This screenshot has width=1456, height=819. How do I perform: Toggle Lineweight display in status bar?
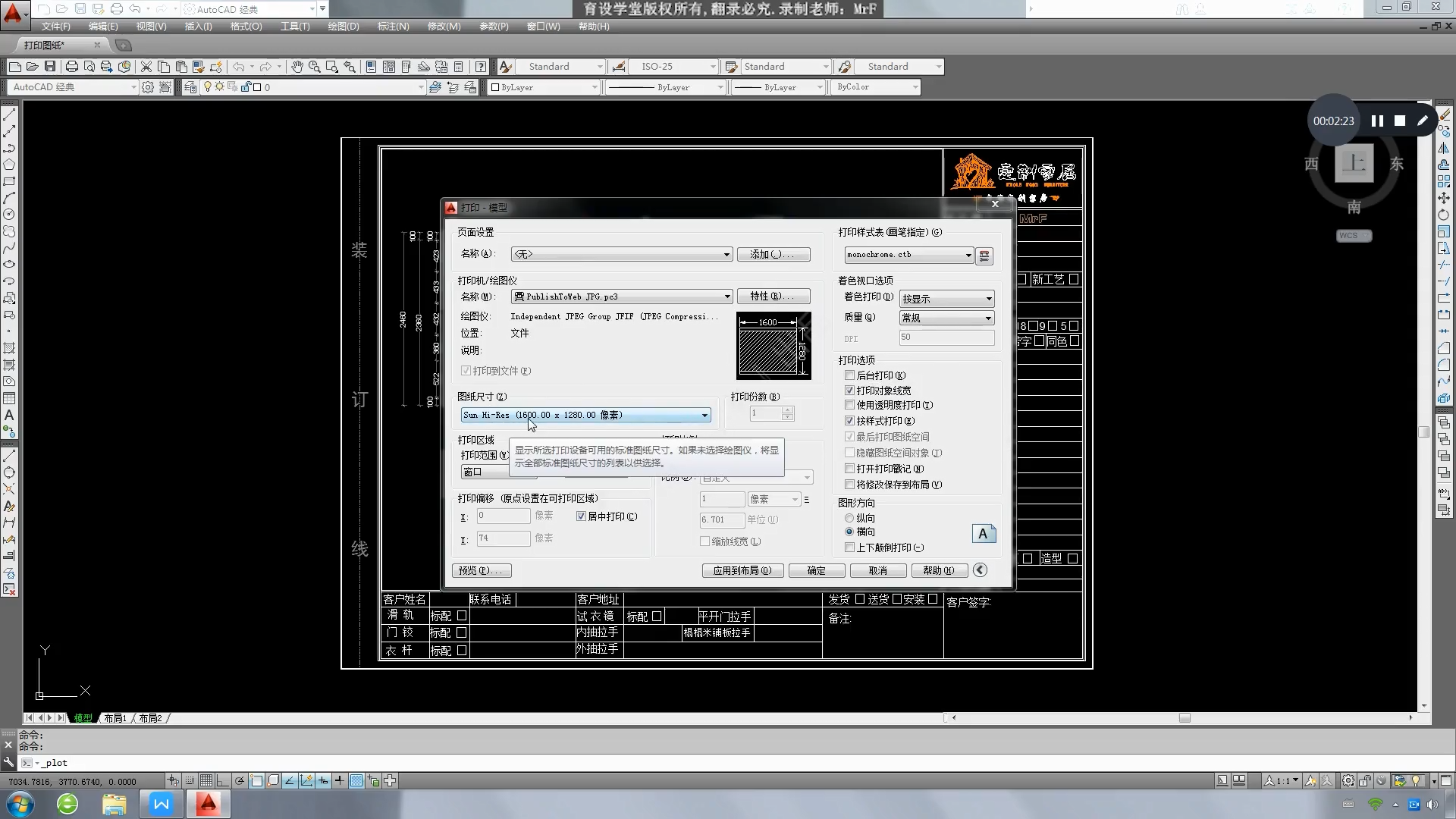(x=339, y=780)
